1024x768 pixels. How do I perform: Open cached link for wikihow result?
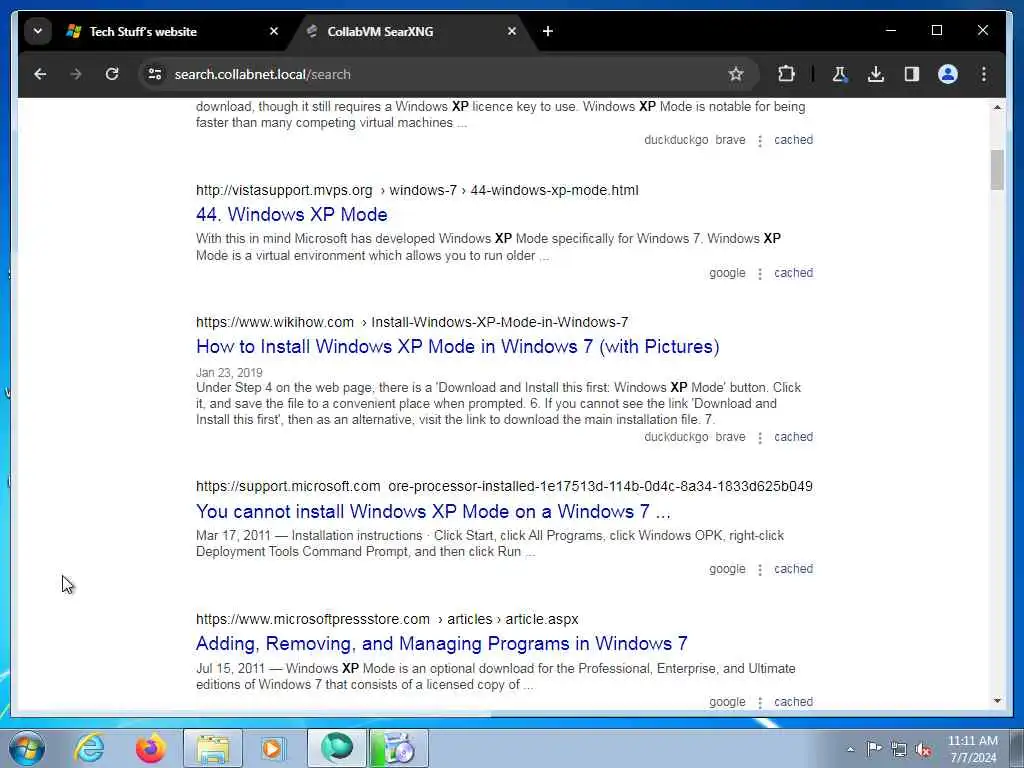(x=793, y=437)
